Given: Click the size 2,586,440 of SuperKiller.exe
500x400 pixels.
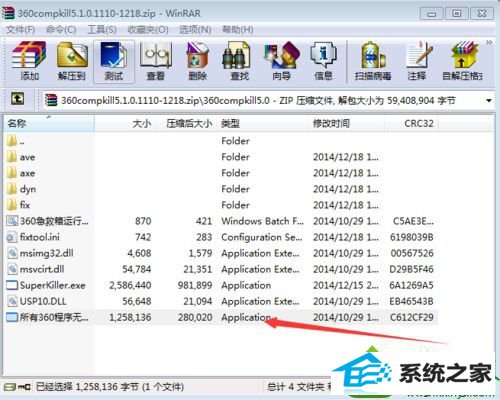Looking at the screenshot, I should [x=130, y=285].
